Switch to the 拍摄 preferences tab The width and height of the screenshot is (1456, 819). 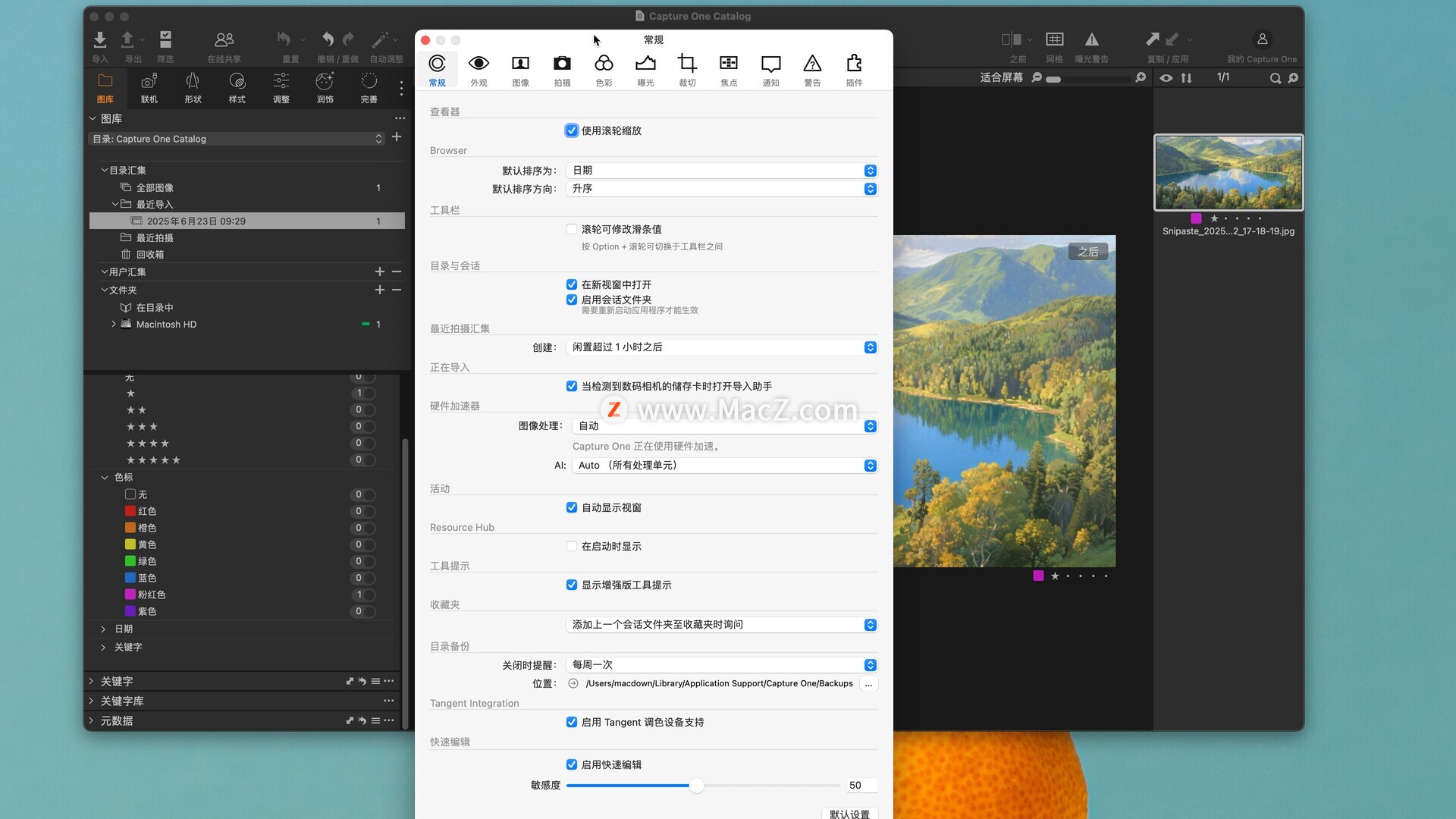tap(562, 71)
